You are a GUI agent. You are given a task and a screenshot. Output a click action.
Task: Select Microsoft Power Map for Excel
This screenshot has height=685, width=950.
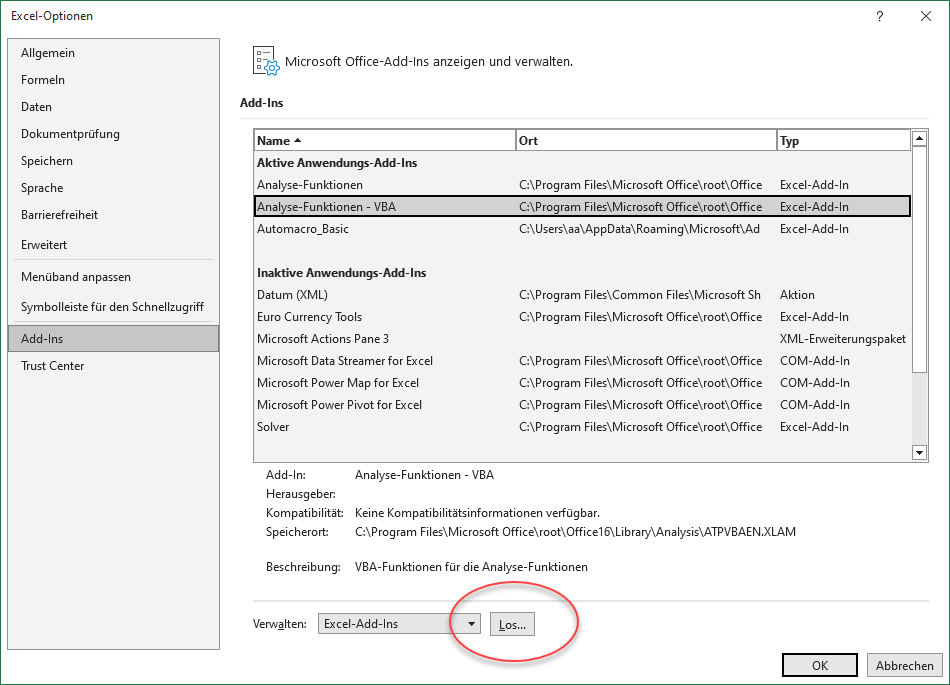click(582, 383)
